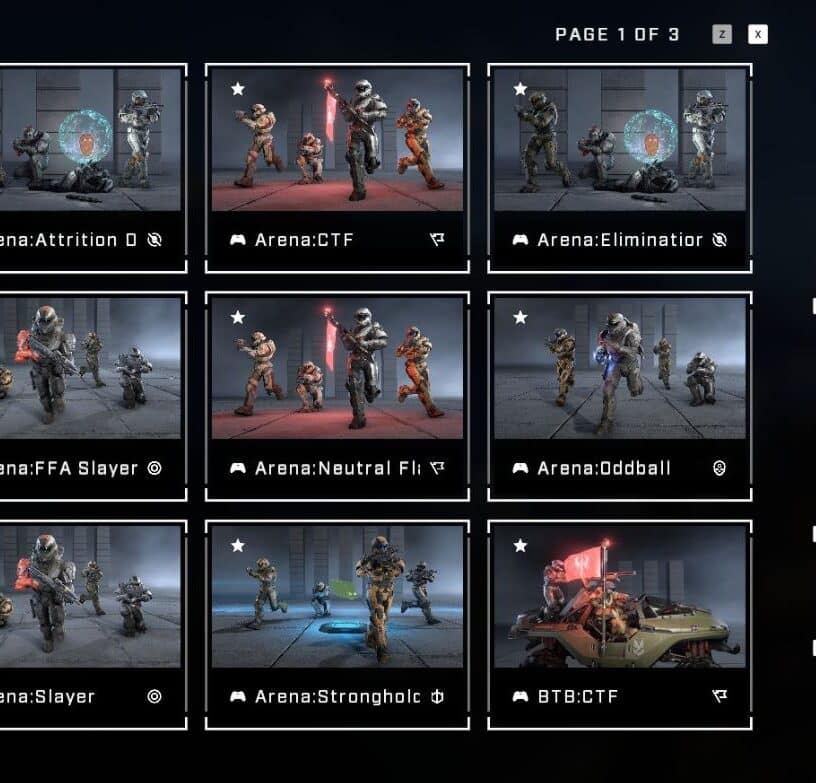Toggle favorite star on BTB:CTF tile
Image resolution: width=816 pixels, height=783 pixels.
520,545
